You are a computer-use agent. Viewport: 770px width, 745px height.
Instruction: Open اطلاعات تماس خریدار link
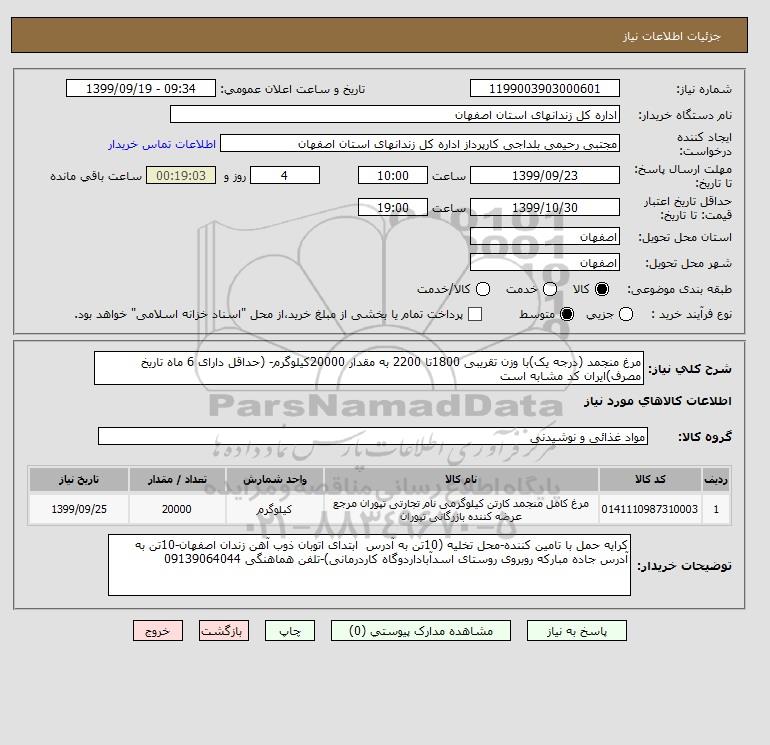162,144
